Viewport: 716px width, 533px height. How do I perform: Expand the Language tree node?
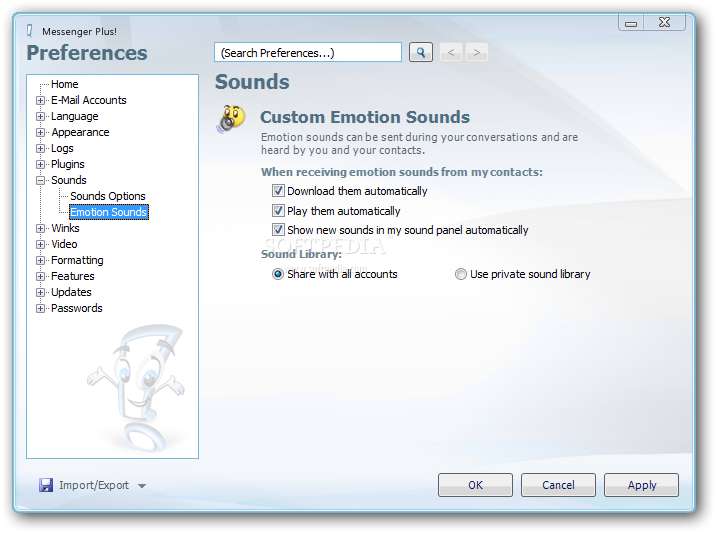pos(41,116)
